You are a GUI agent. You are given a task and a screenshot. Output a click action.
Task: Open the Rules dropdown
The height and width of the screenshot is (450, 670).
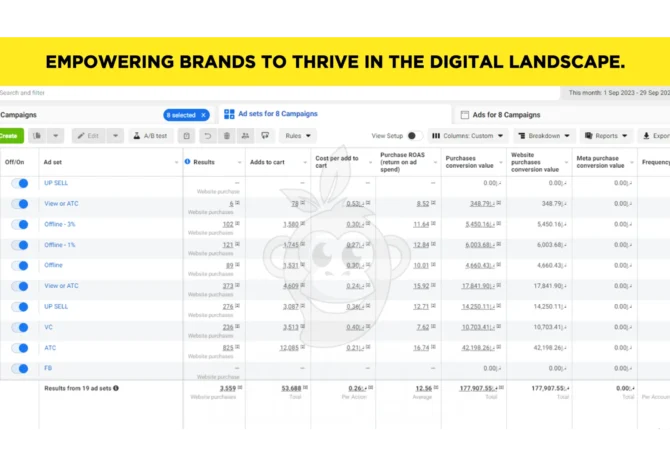[x=298, y=136]
